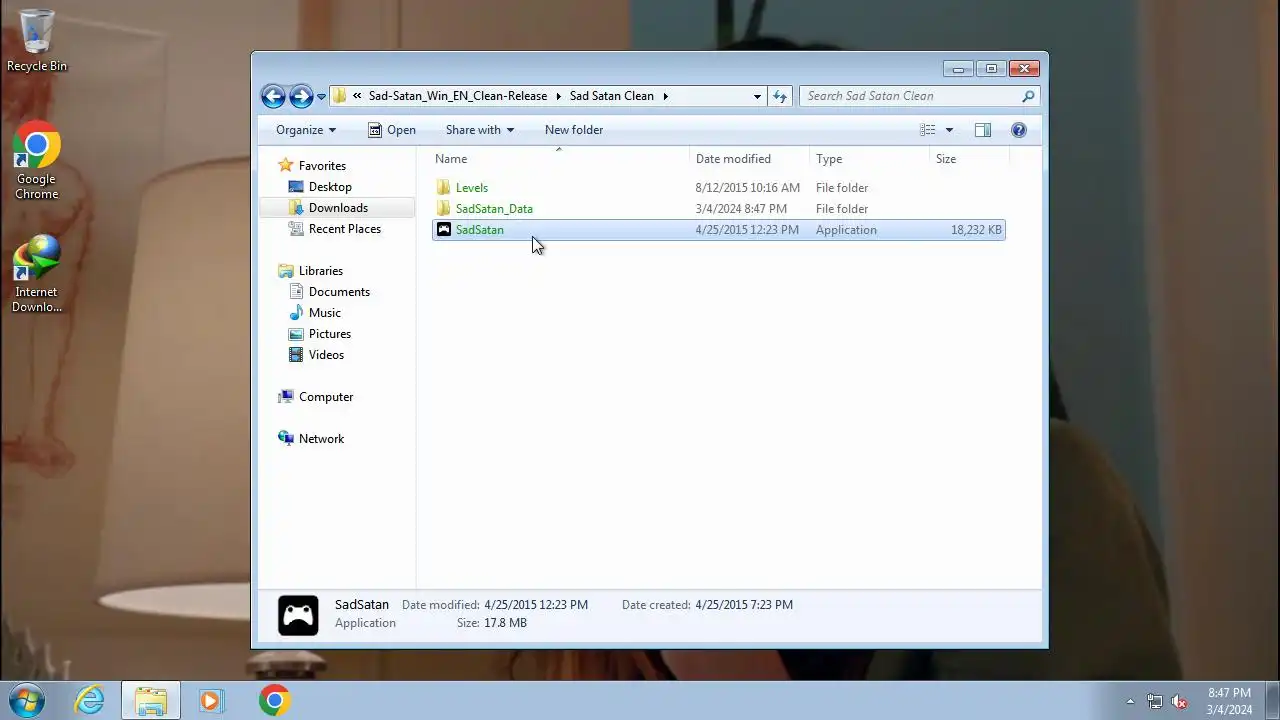Open the Share with menu
Image resolution: width=1280 pixels, height=720 pixels.
[480, 130]
